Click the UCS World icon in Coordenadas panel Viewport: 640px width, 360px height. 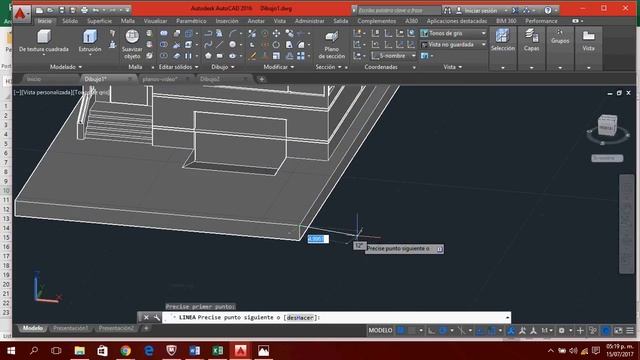click(411, 33)
